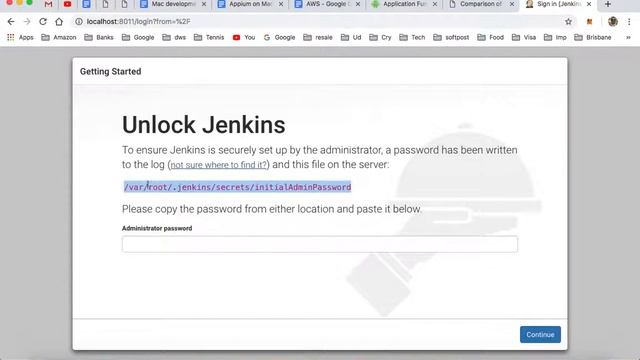Open the Google bookmark with G icon

(279, 37)
